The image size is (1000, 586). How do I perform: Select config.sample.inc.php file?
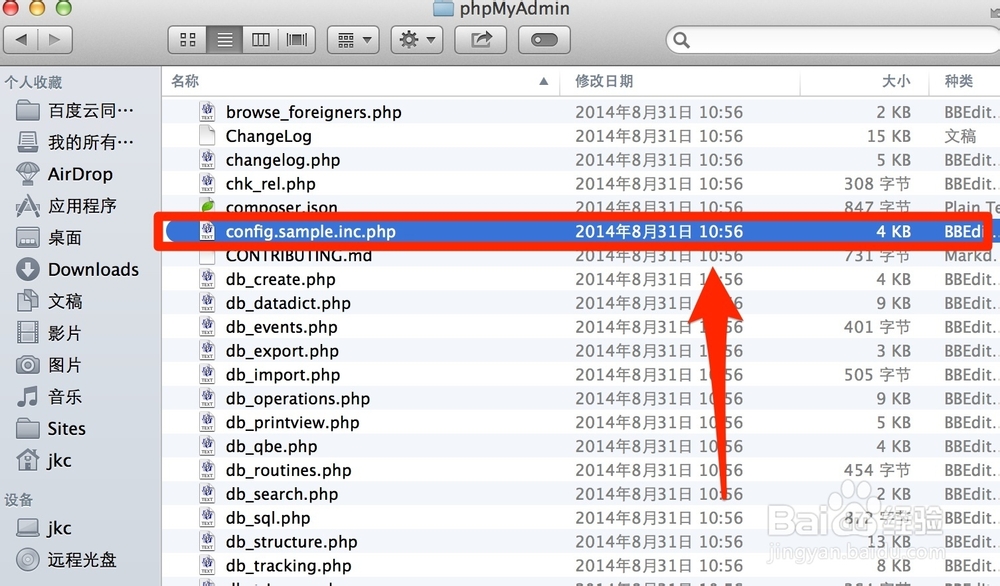(311, 231)
